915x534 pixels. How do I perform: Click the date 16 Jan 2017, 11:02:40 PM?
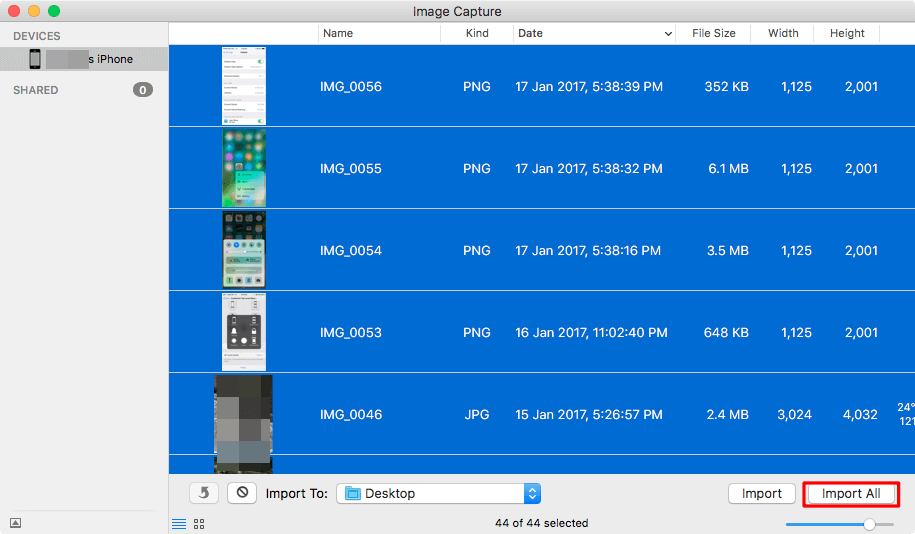click(591, 333)
